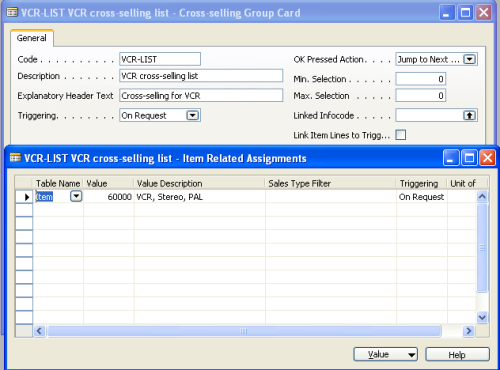Click the vertical scrollbar down arrow
Viewport: 500px width, 370px height.
pyautogui.click(x=482, y=317)
